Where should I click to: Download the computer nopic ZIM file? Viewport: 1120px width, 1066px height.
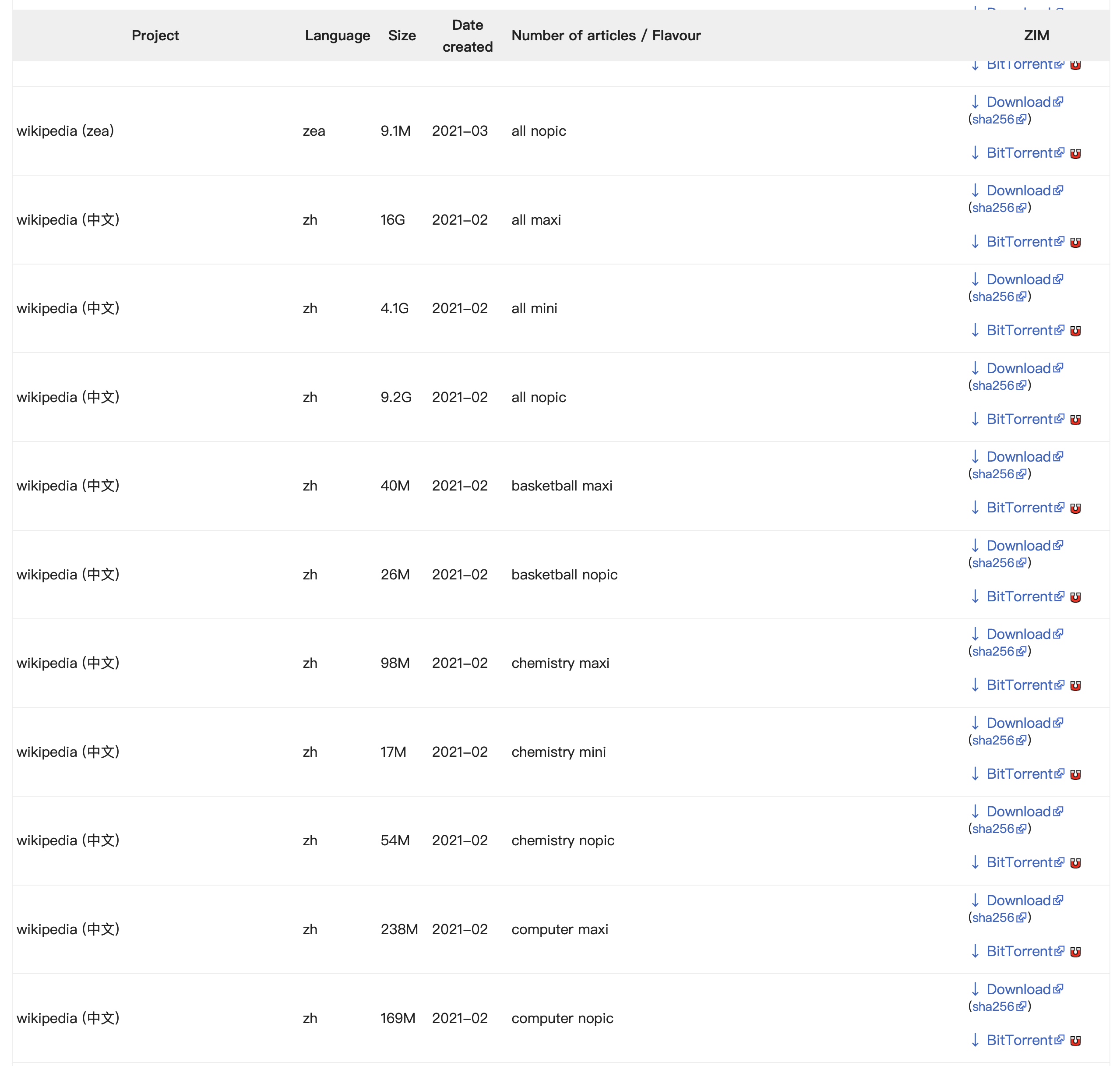[1018, 989]
